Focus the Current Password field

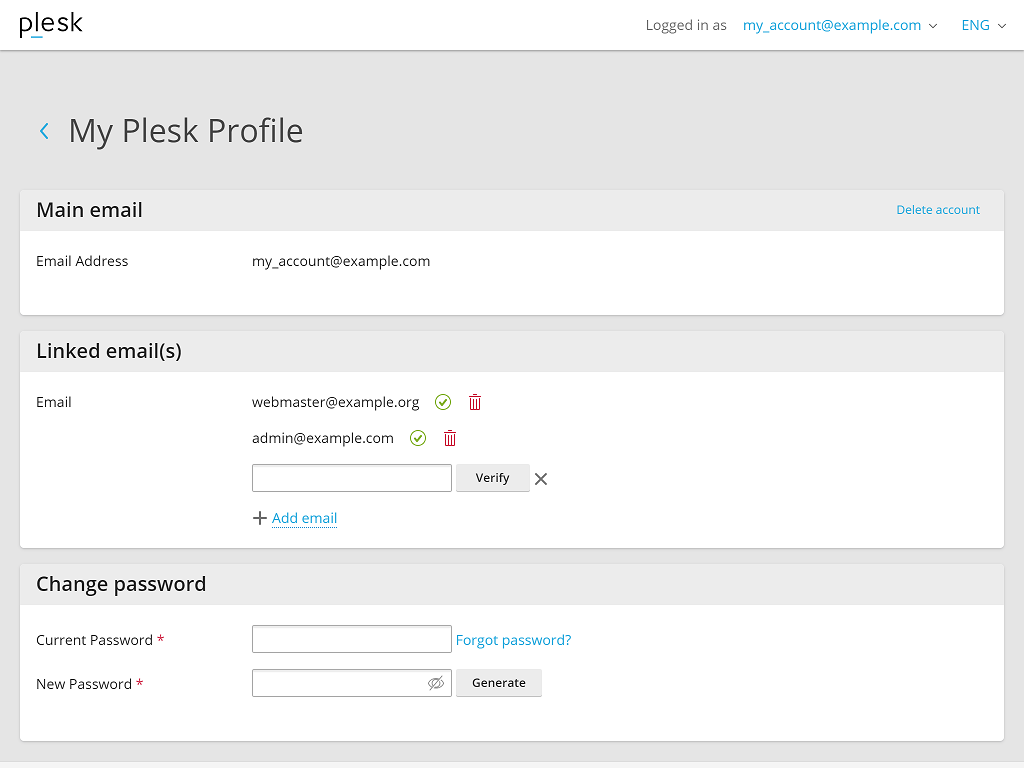351,639
